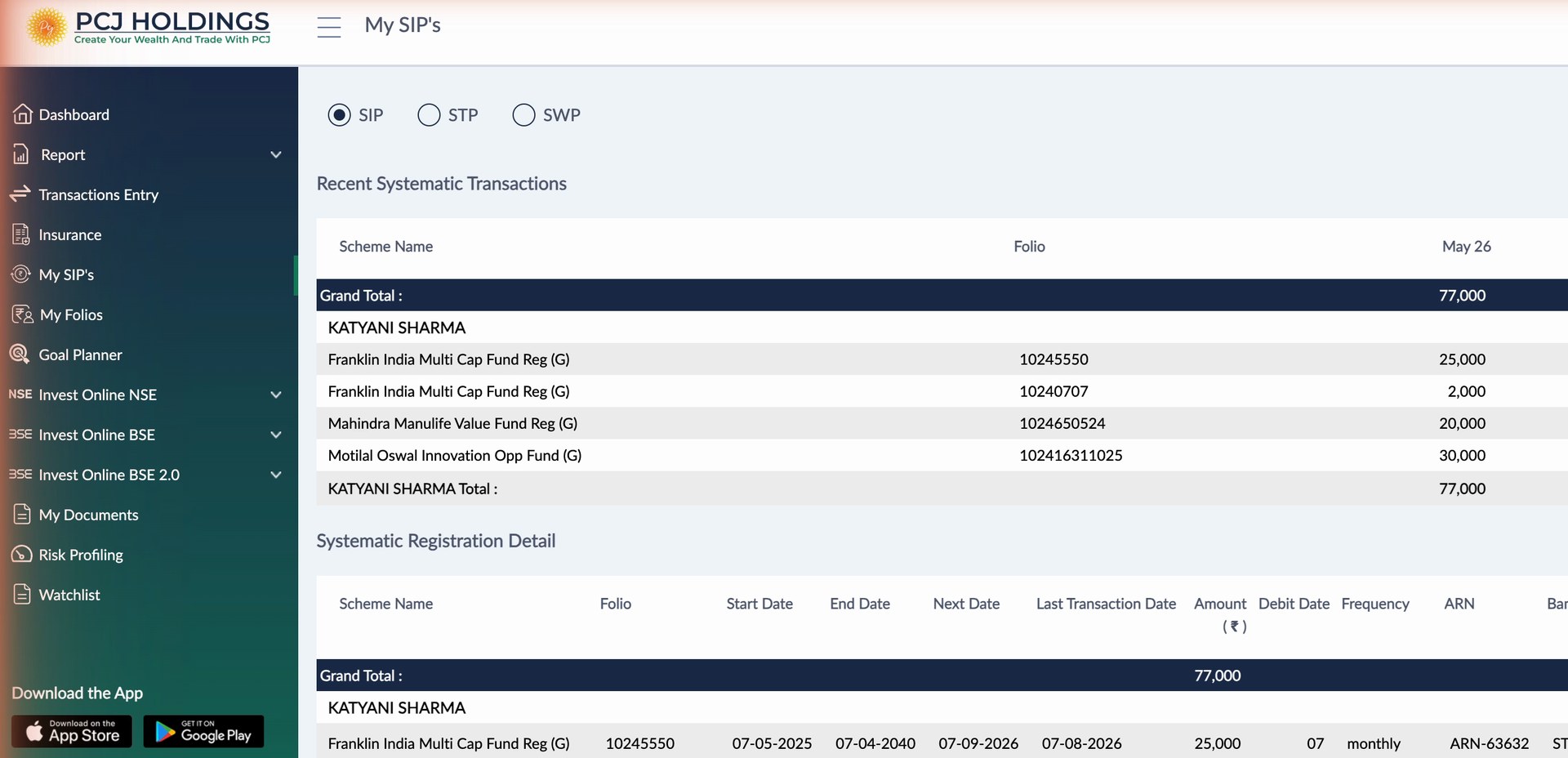Select the SWP radio button
This screenshot has width=1568, height=758.
[x=523, y=115]
